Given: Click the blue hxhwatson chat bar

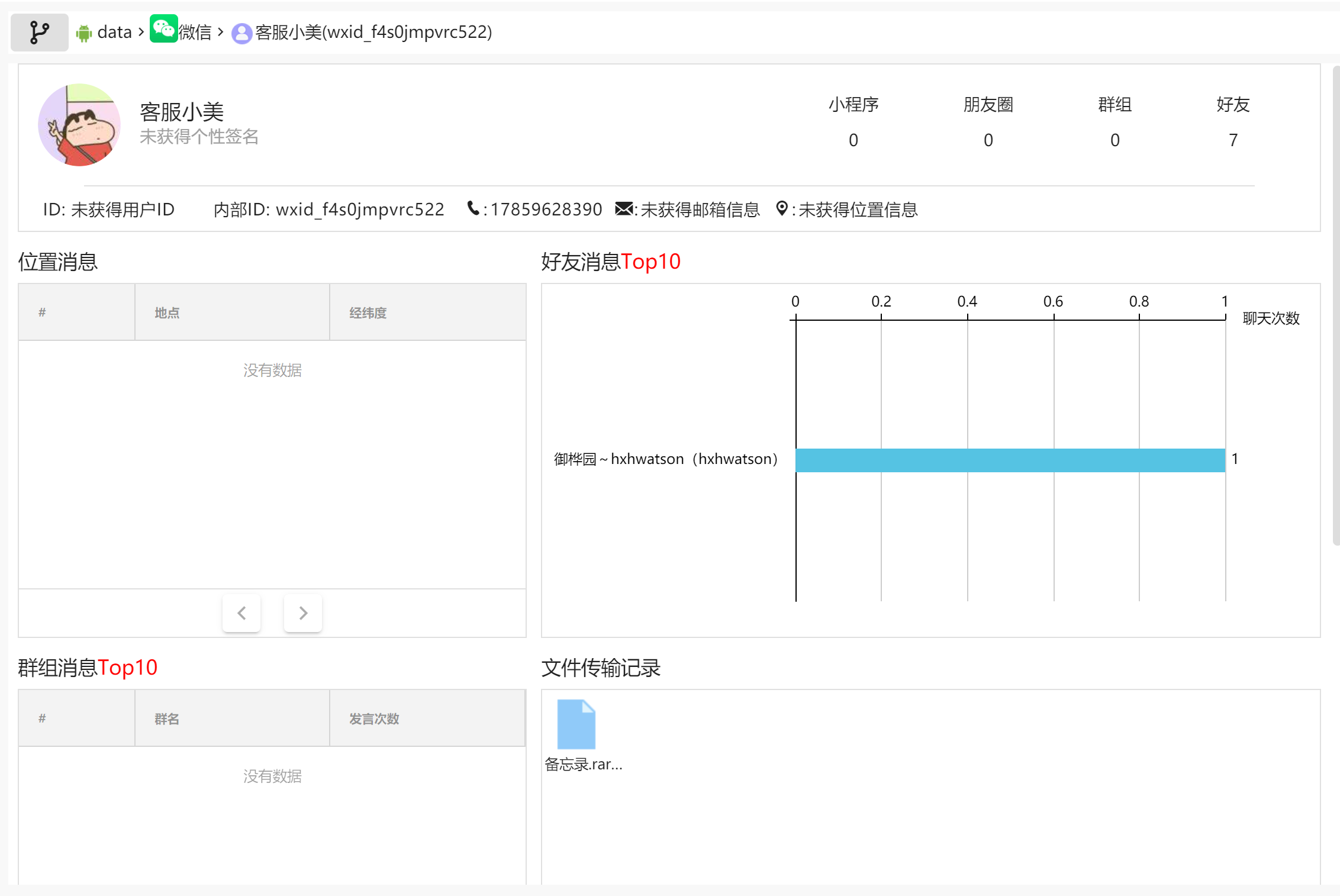Looking at the screenshot, I should click(1010, 460).
